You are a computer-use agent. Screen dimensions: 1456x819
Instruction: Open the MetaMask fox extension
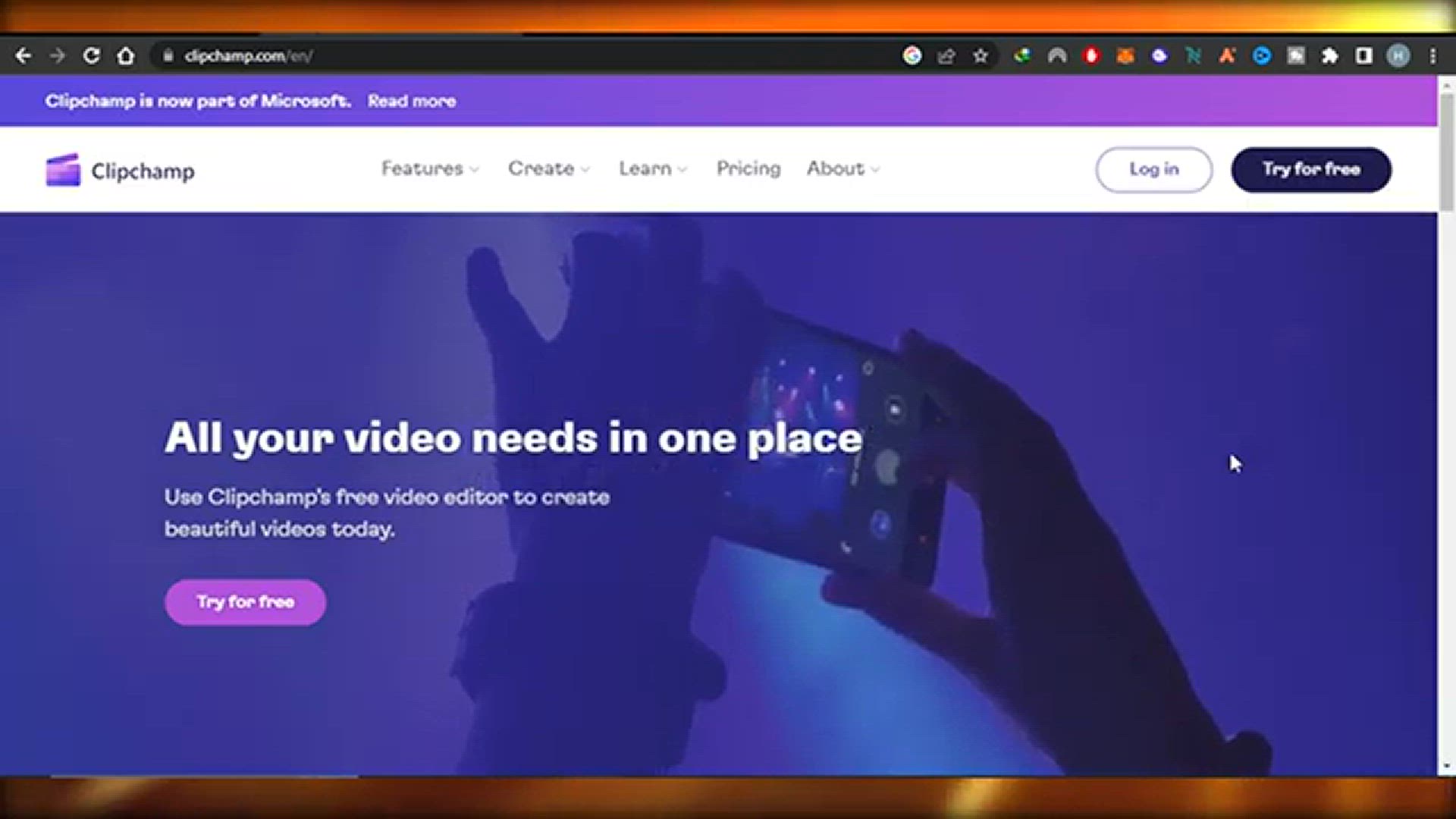point(1125,55)
